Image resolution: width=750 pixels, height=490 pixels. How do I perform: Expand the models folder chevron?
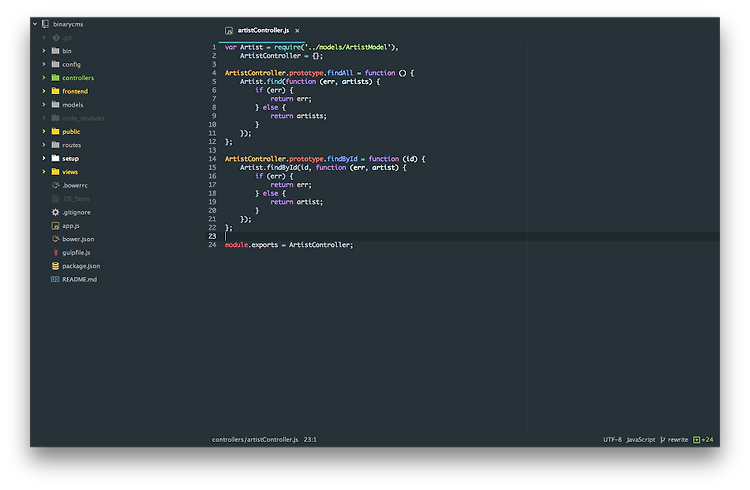[x=44, y=104]
